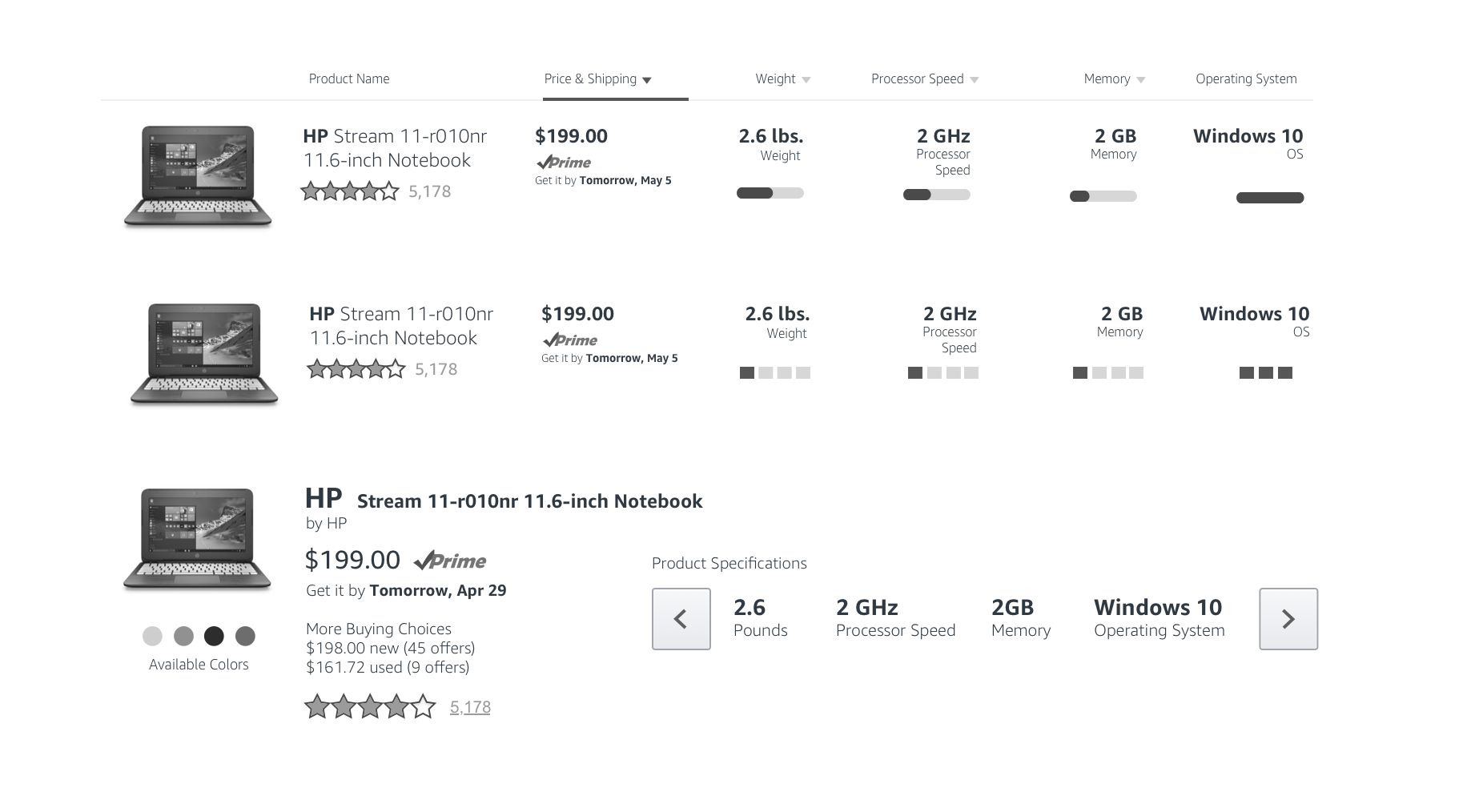Open the underlined 5,178 reviews link
Screen dimensions: 1475x812
(x=470, y=707)
